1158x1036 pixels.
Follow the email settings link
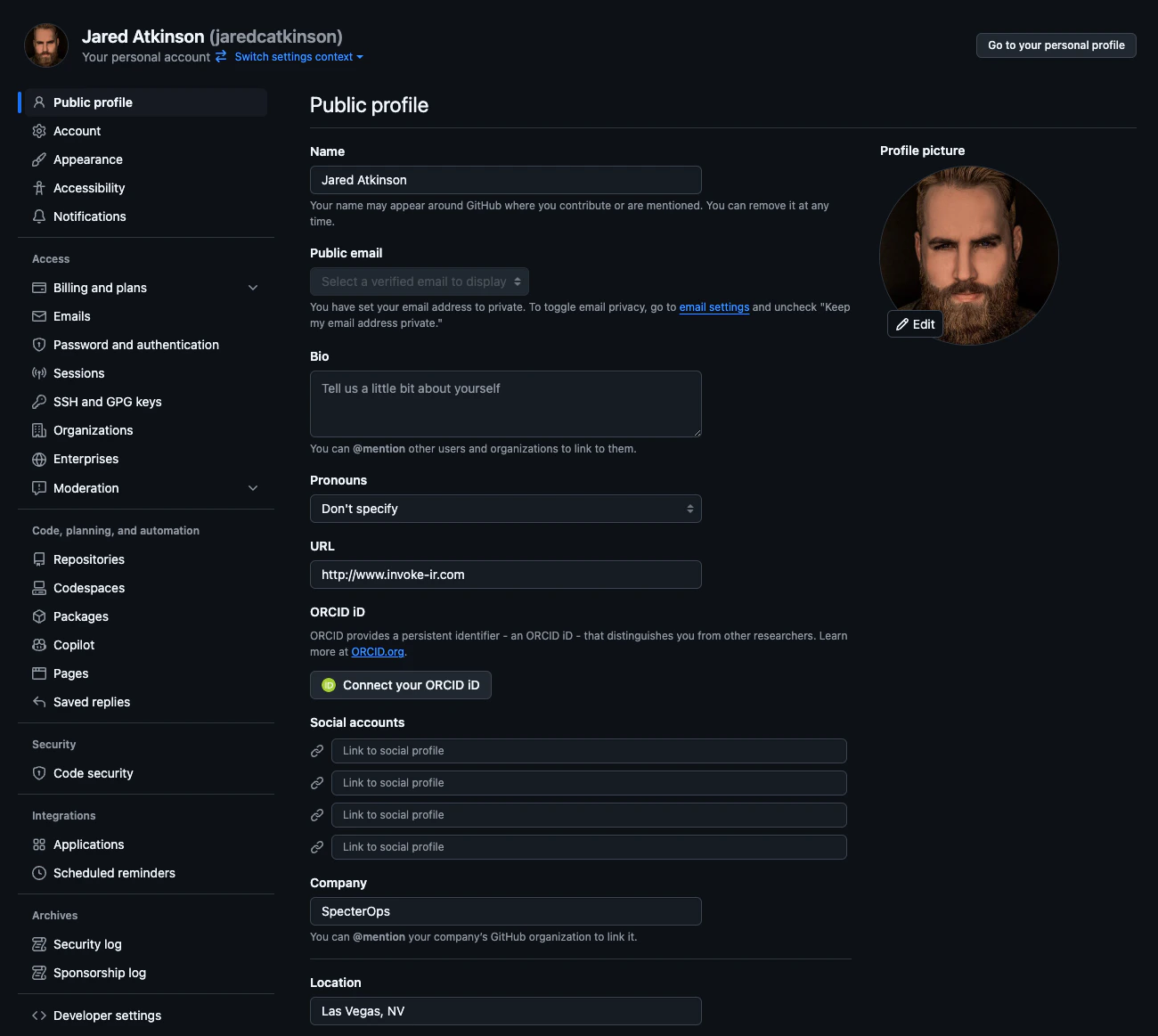pyautogui.click(x=714, y=306)
